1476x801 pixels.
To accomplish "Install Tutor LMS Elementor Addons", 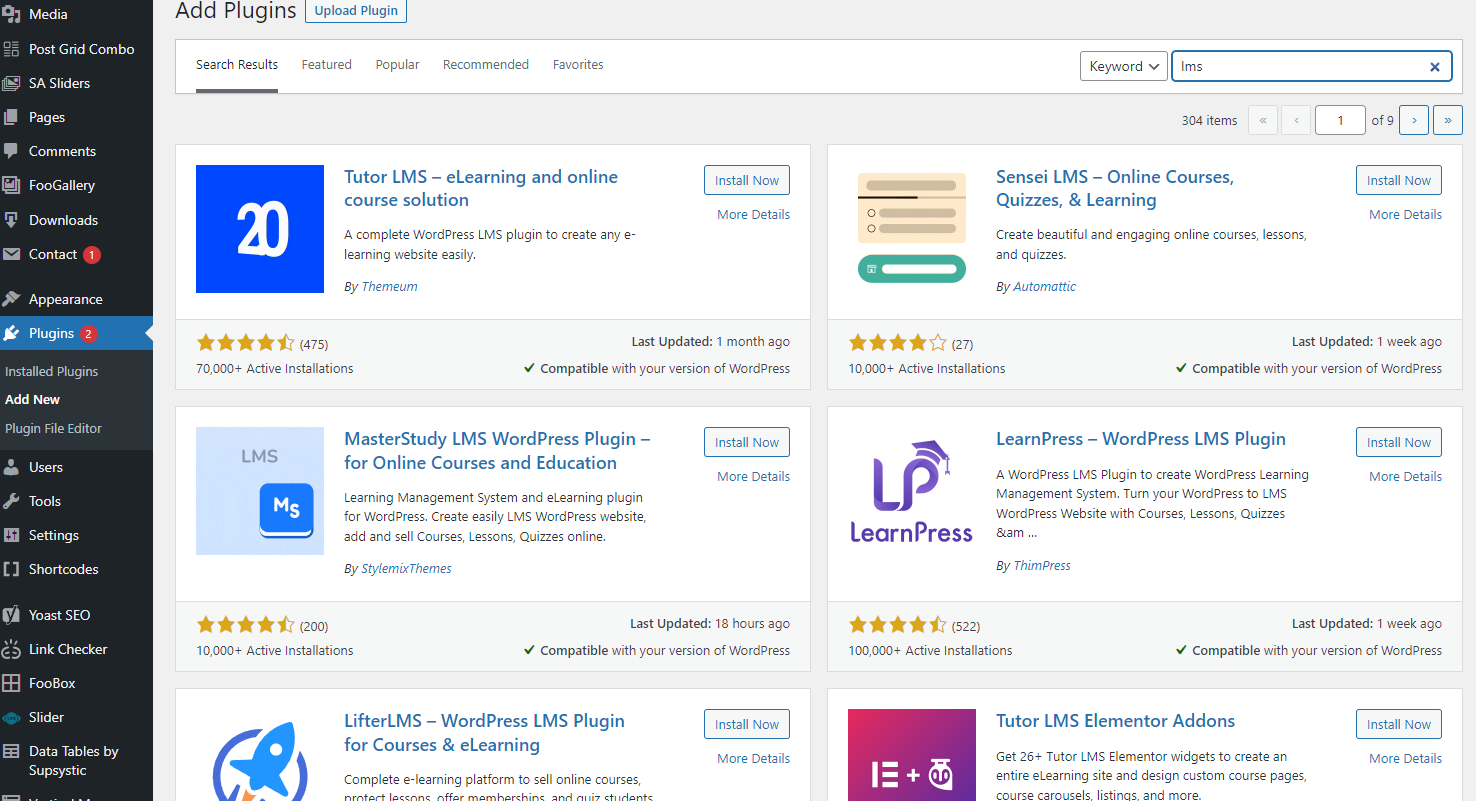I will tap(1399, 724).
